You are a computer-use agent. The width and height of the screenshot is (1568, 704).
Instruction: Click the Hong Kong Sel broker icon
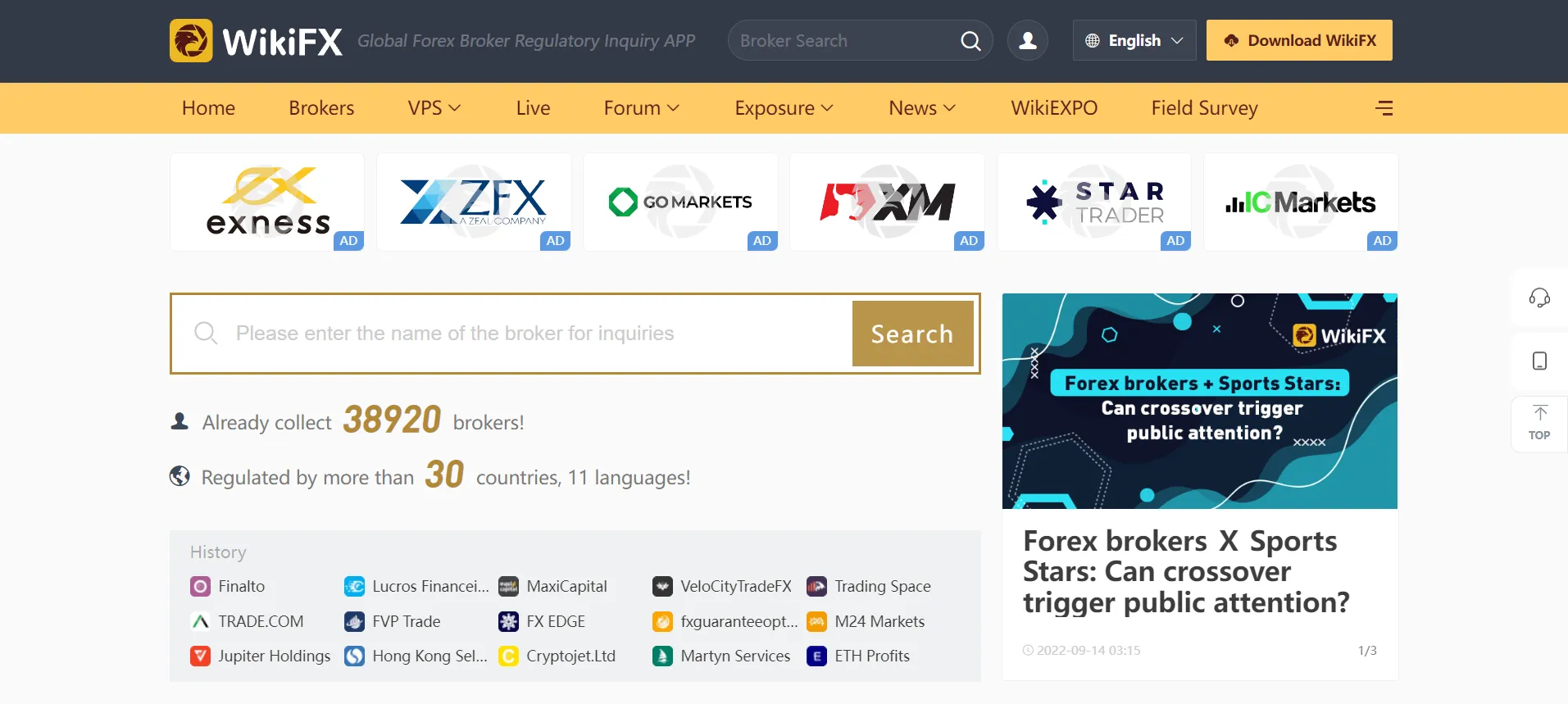354,656
